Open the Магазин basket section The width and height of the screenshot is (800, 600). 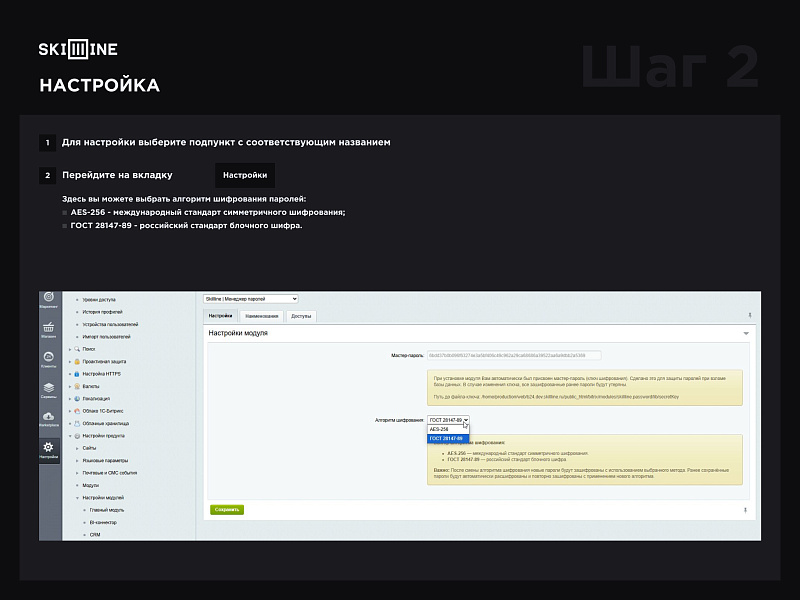tap(48, 330)
